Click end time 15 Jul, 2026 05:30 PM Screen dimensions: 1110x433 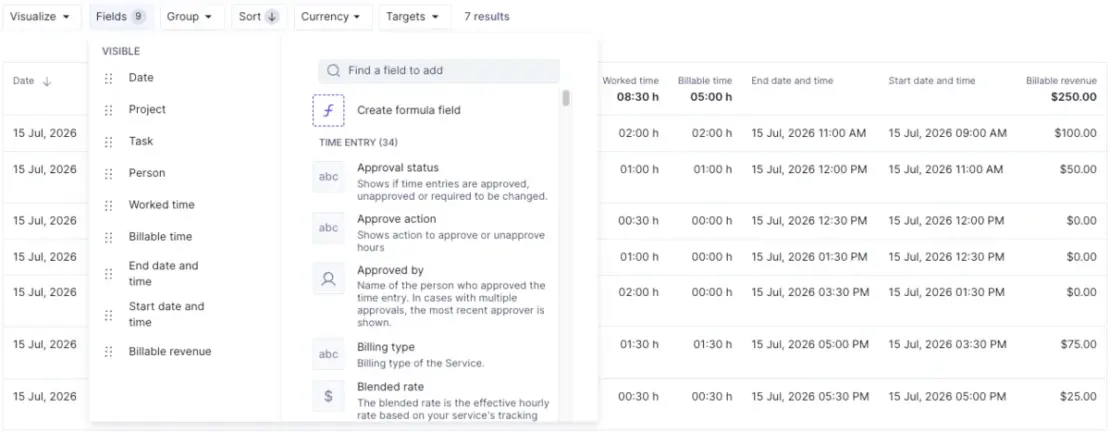[x=809, y=397]
